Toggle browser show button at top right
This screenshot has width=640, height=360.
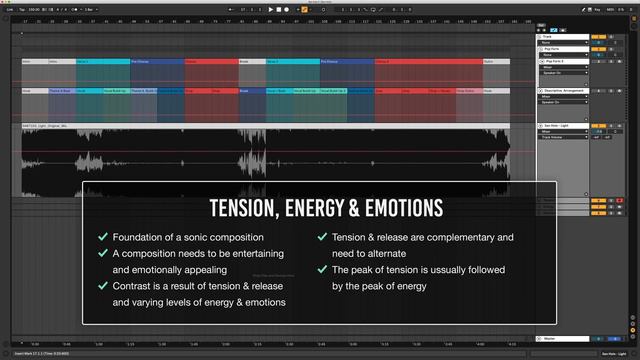click(634, 18)
